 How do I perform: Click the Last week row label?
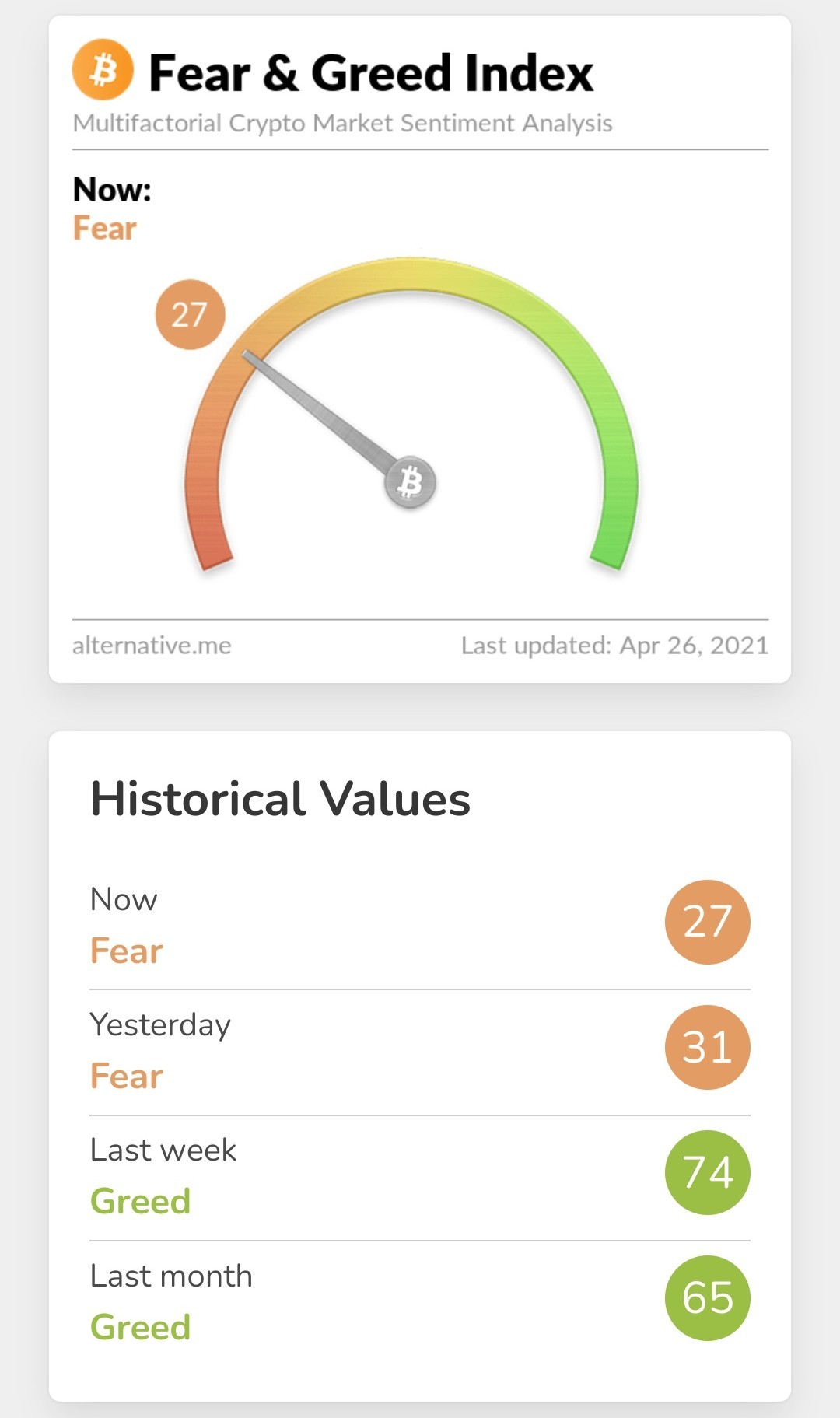point(163,1150)
